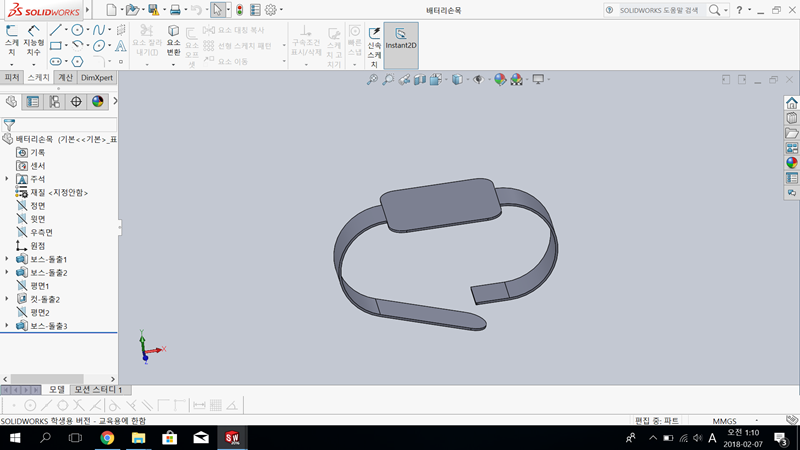Open the FeatureManager design tree tab
Viewport: 800px width, 450px height.
11,102
